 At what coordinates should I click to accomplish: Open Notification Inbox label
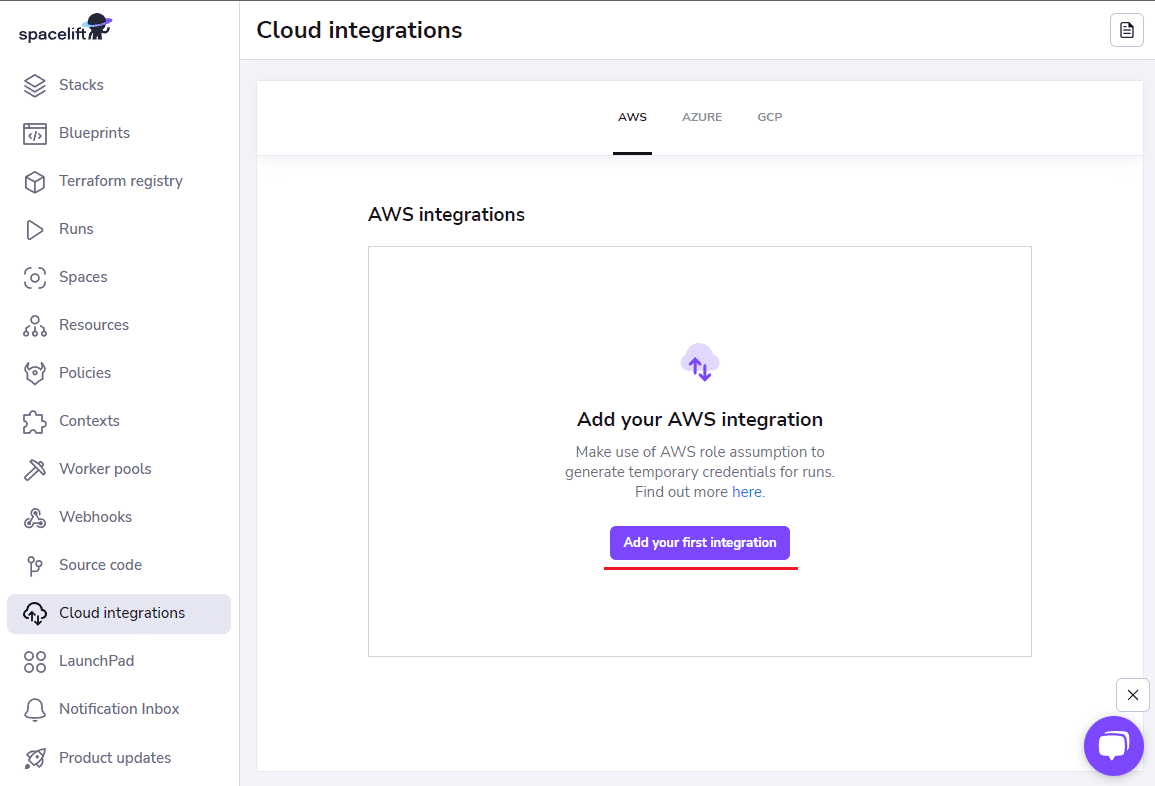(x=119, y=709)
